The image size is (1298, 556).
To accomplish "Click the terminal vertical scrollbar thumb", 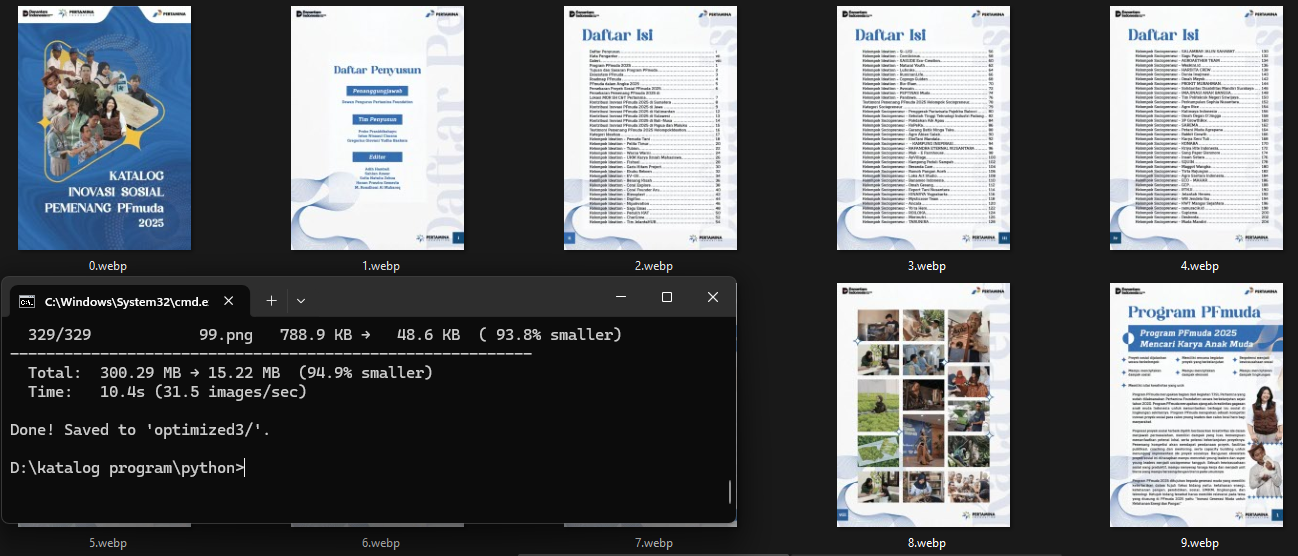I will 730,492.
